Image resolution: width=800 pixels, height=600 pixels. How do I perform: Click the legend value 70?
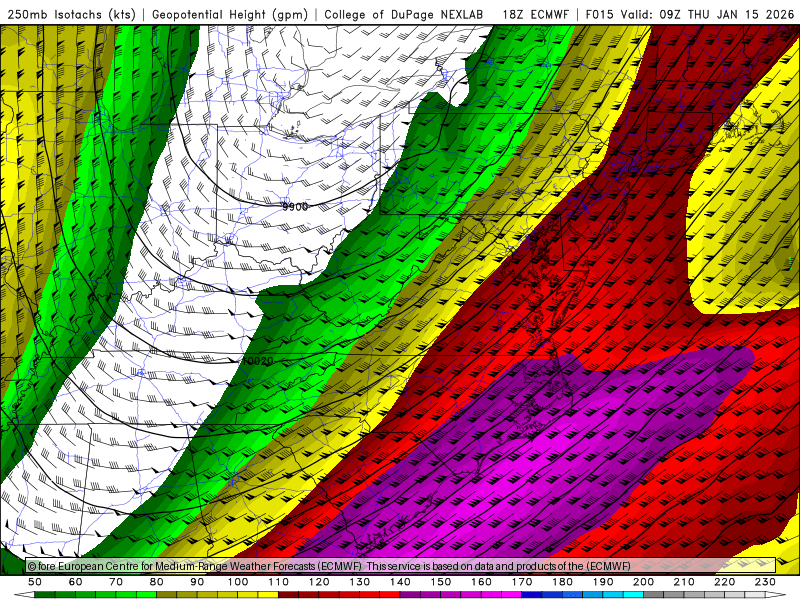pos(116,582)
